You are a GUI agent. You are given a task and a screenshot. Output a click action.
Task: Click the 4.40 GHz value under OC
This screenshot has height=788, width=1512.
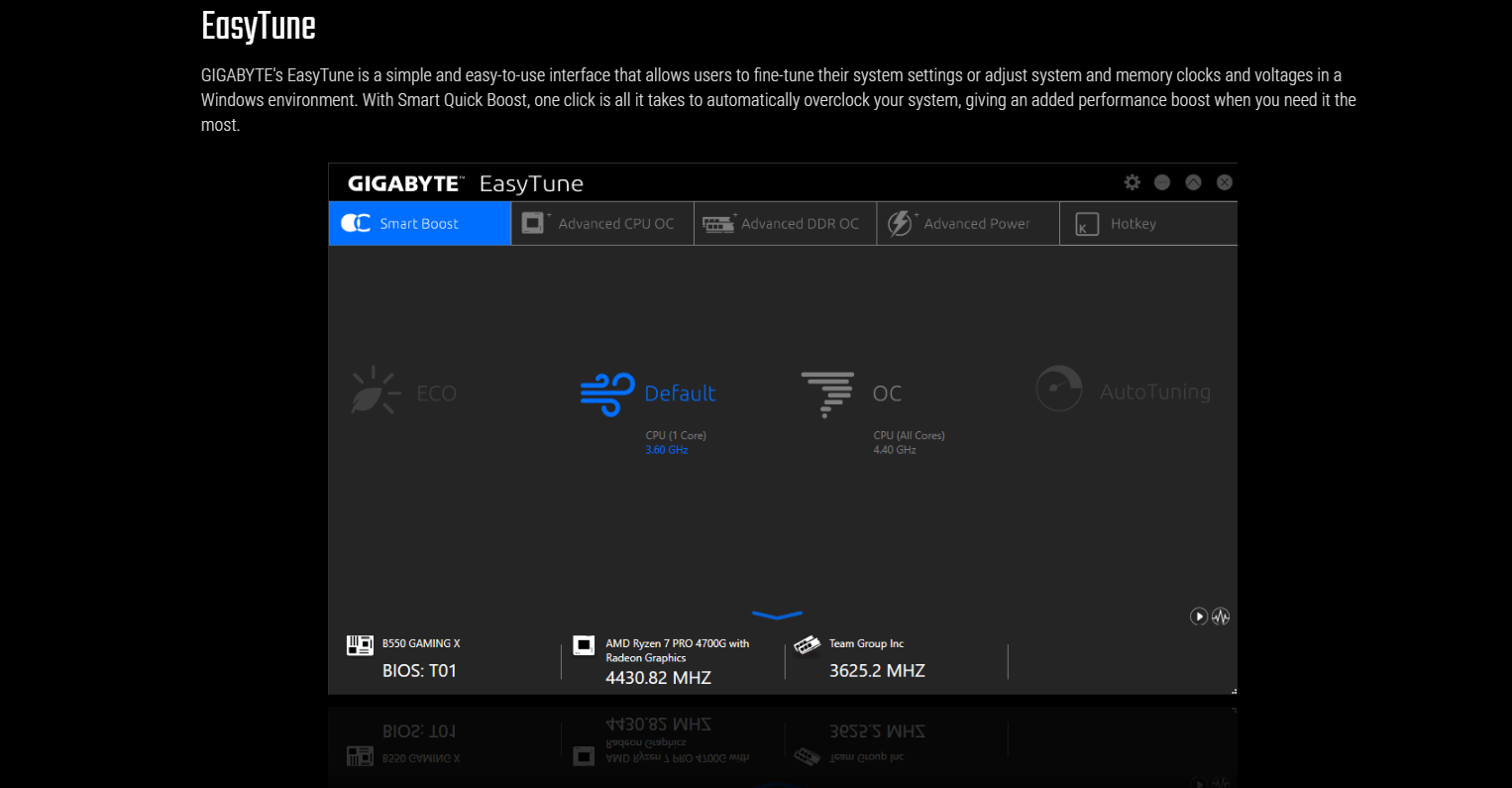(x=895, y=450)
